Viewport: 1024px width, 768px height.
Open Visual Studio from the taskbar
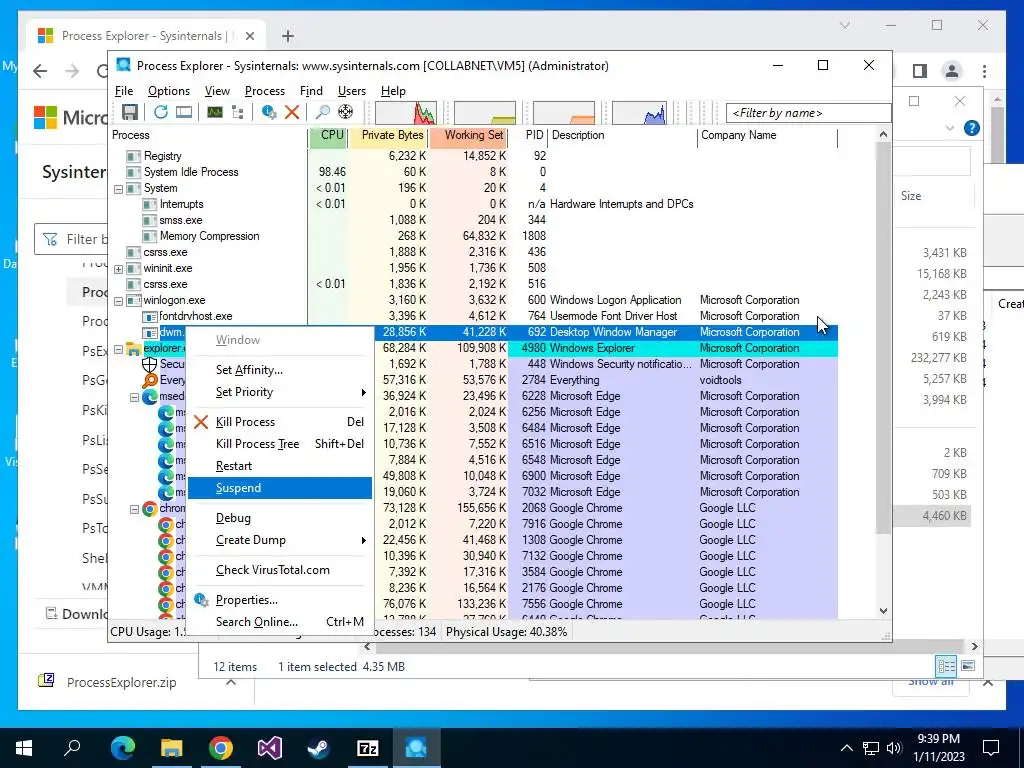click(270, 747)
